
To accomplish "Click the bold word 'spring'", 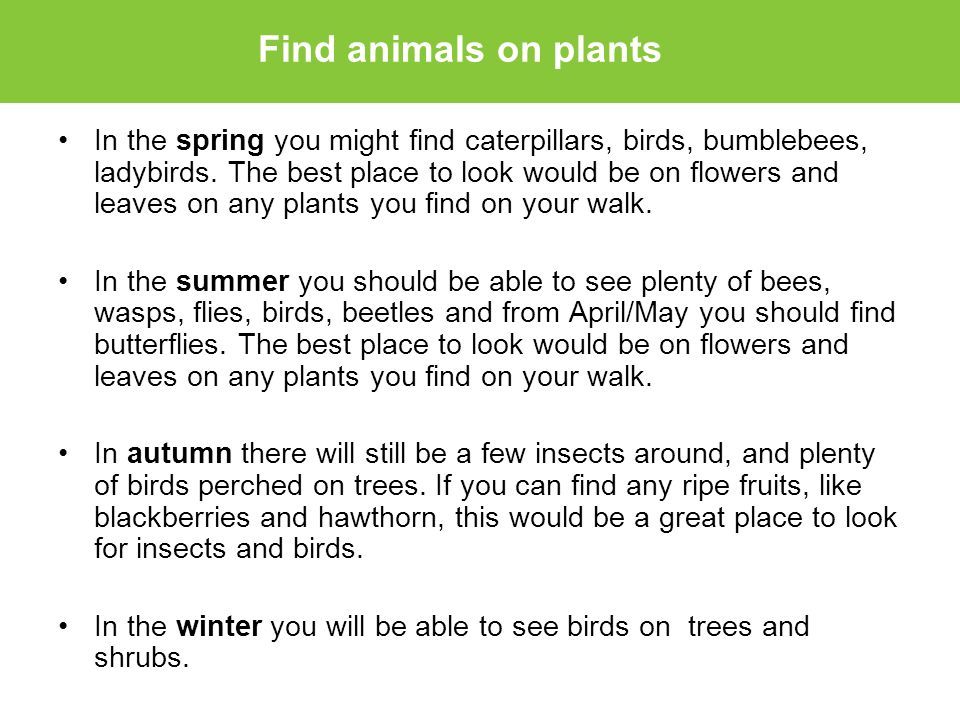I will coord(220,142).
